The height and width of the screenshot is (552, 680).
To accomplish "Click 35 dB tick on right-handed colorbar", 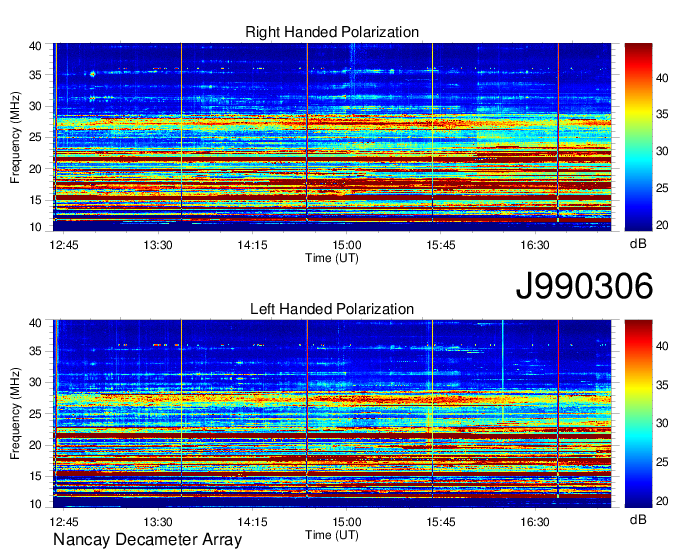I will [662, 114].
